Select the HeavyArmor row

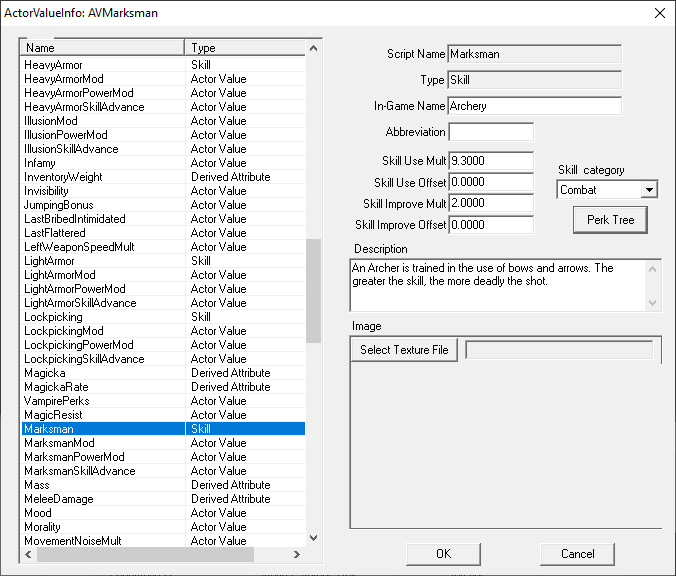[x=163, y=65]
